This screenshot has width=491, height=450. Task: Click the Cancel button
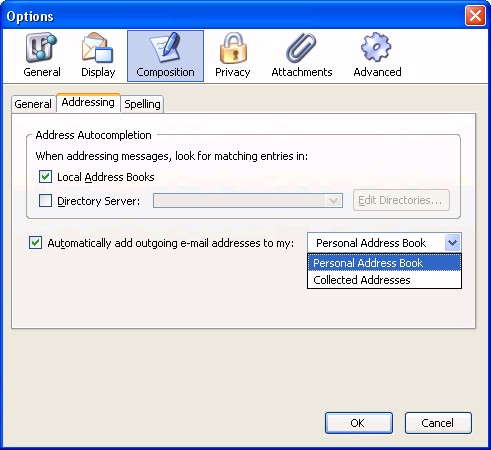point(438,423)
